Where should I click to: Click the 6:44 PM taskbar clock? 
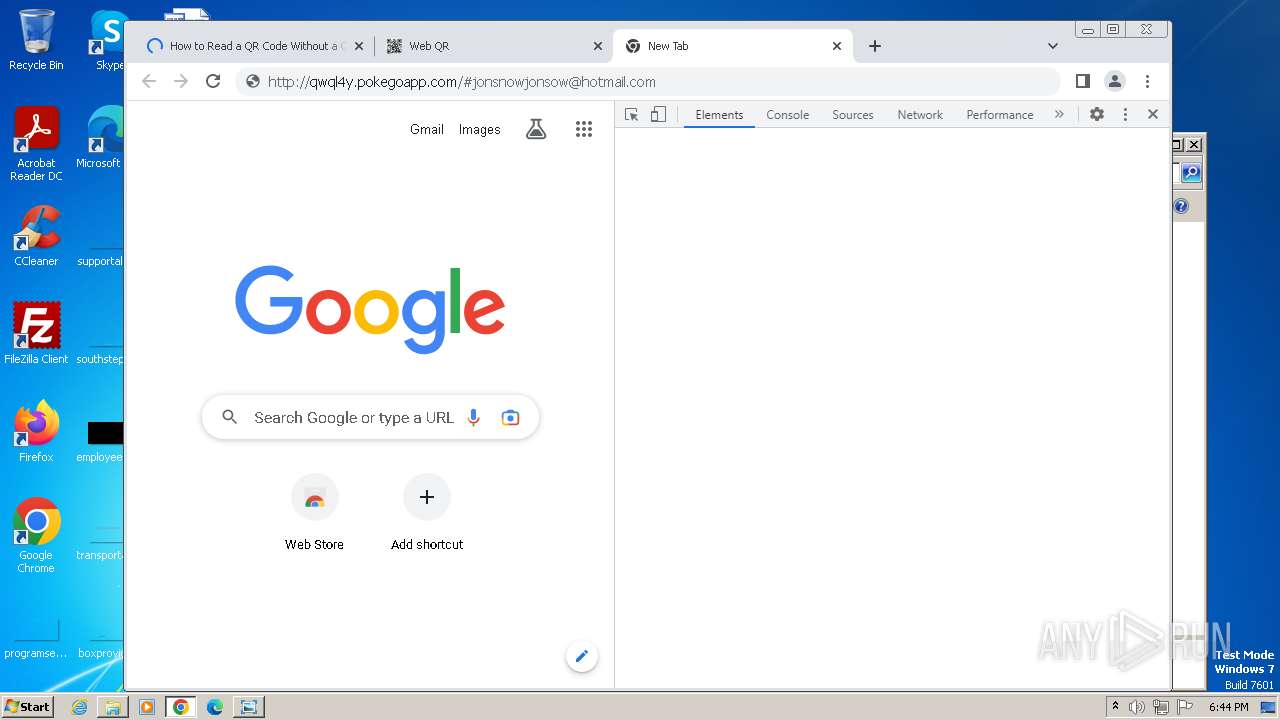1228,707
